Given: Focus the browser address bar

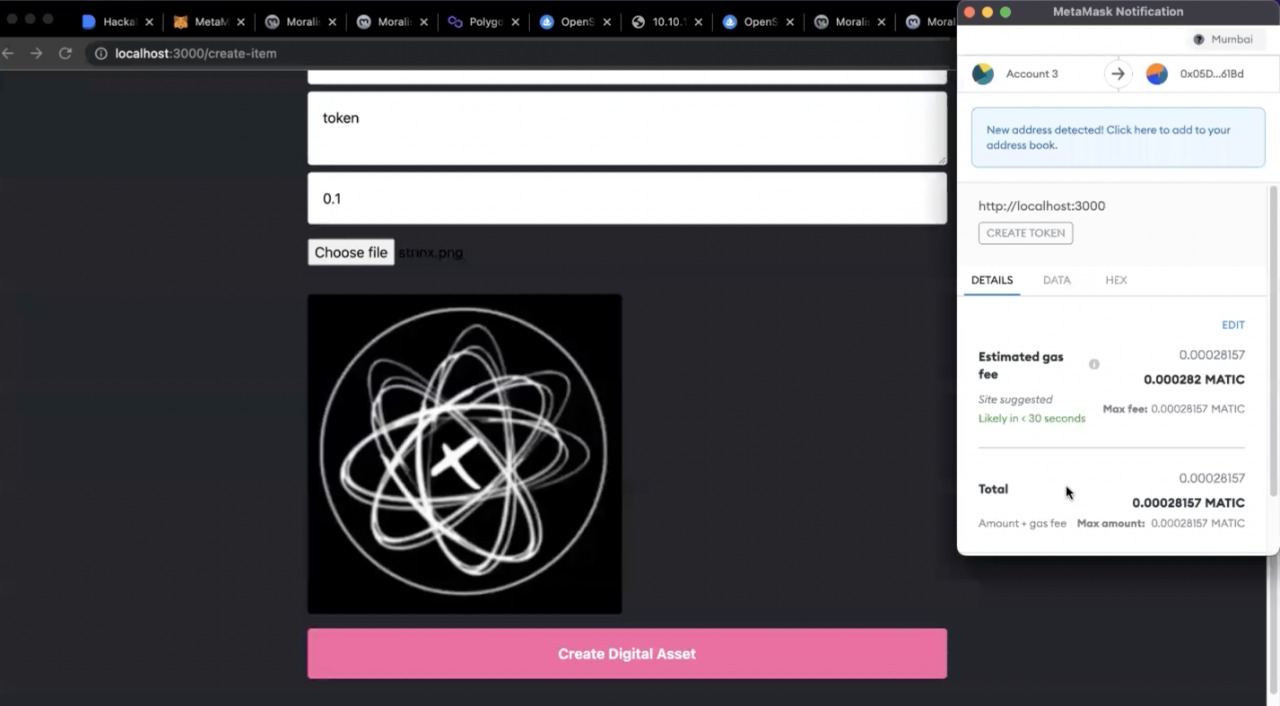Looking at the screenshot, I should pos(520,53).
